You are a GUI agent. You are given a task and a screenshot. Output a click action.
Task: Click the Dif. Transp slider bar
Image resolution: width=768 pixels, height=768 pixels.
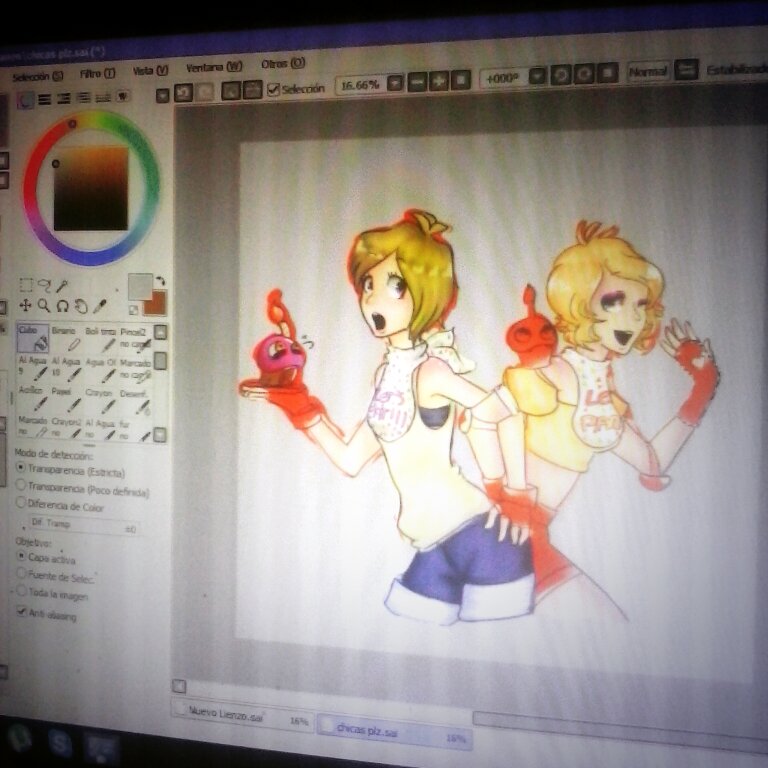coord(83,526)
